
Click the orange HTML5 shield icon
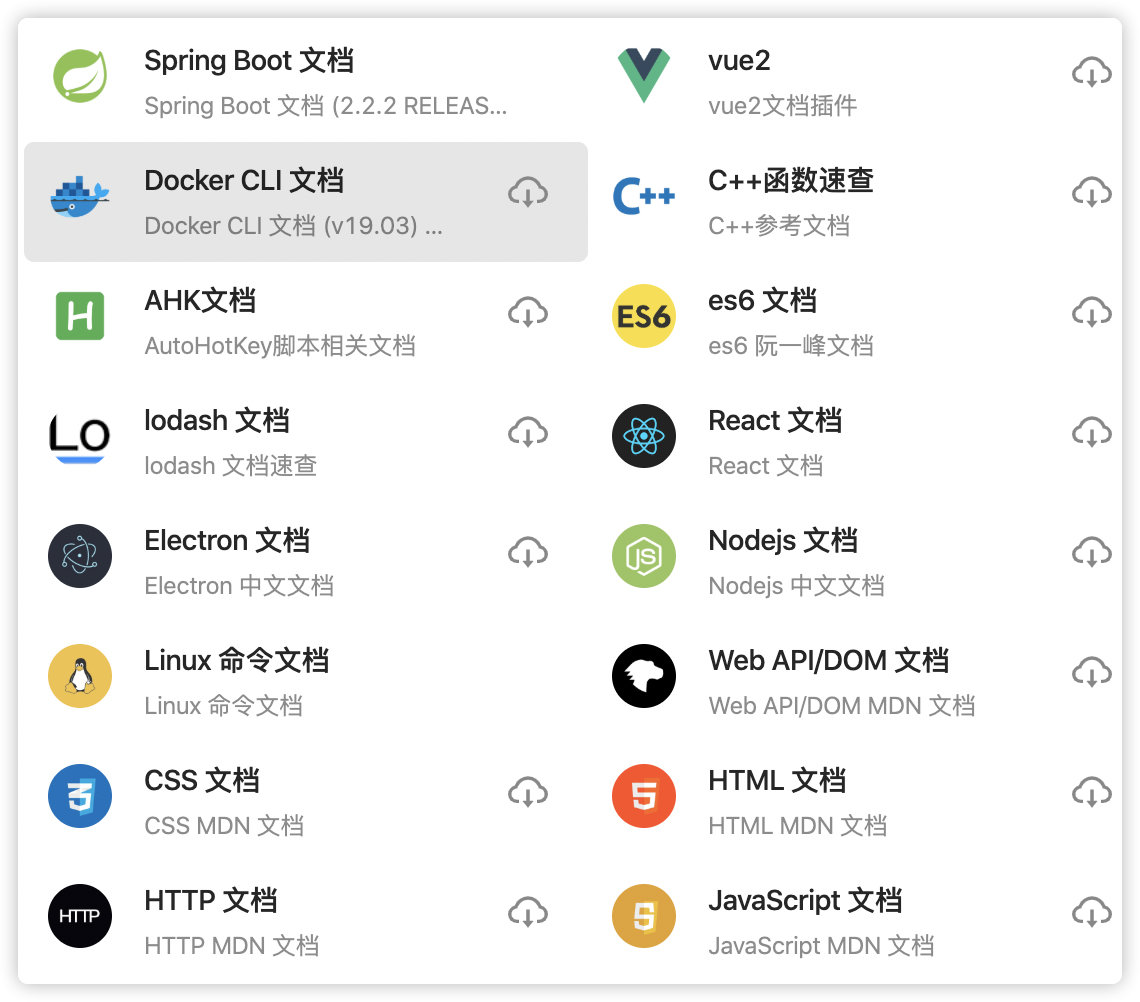click(x=644, y=796)
